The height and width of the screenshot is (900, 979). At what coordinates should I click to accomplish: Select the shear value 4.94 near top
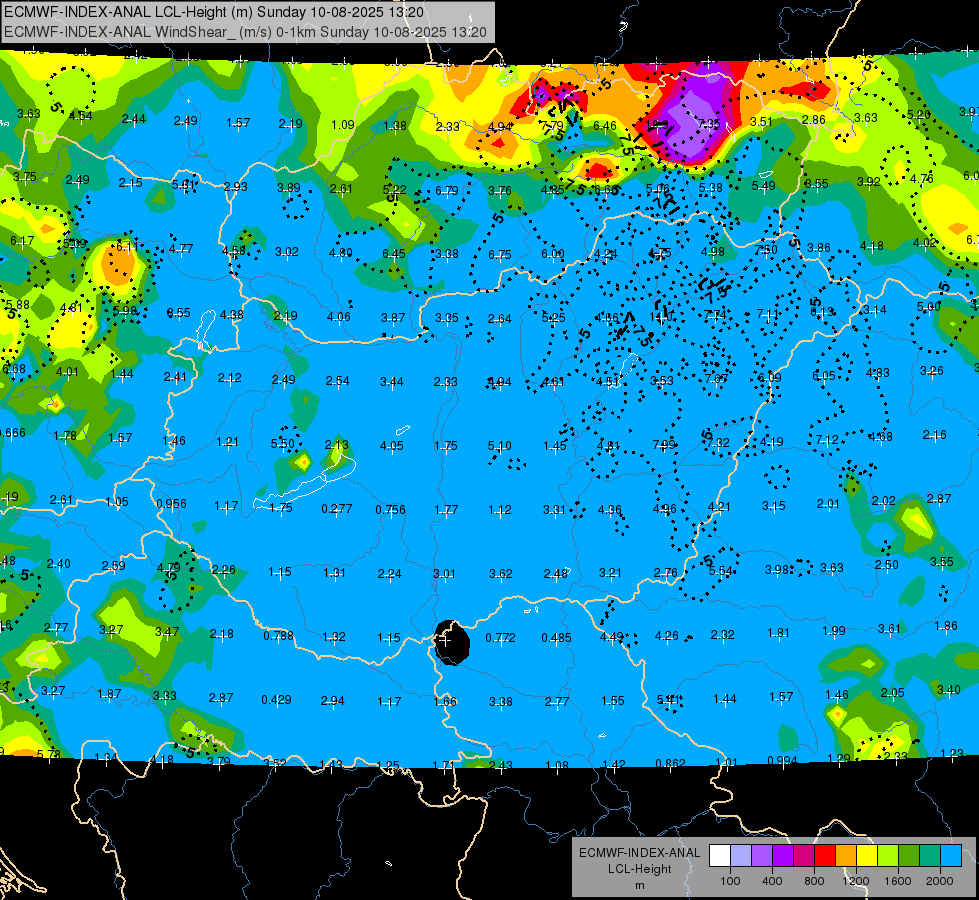pyautogui.click(x=499, y=127)
